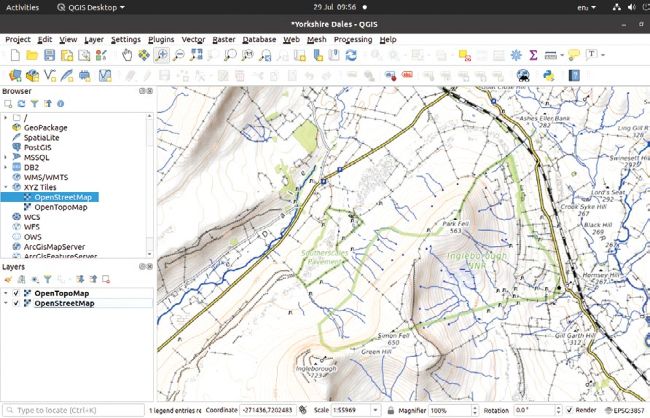Click the New Project icon
The height and width of the screenshot is (418, 650).
pos(13,55)
